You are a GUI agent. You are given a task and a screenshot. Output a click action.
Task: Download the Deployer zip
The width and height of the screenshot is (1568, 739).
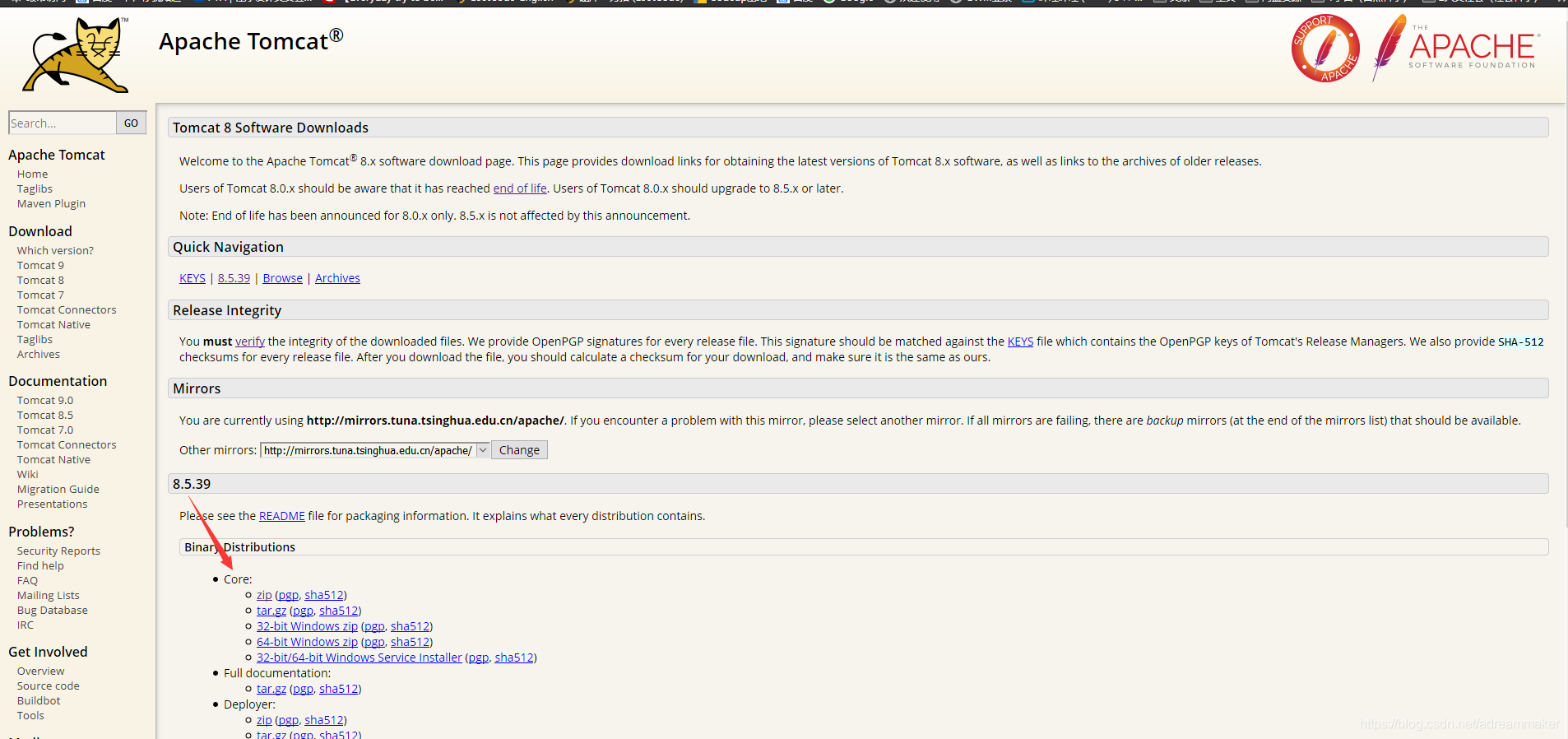click(264, 720)
